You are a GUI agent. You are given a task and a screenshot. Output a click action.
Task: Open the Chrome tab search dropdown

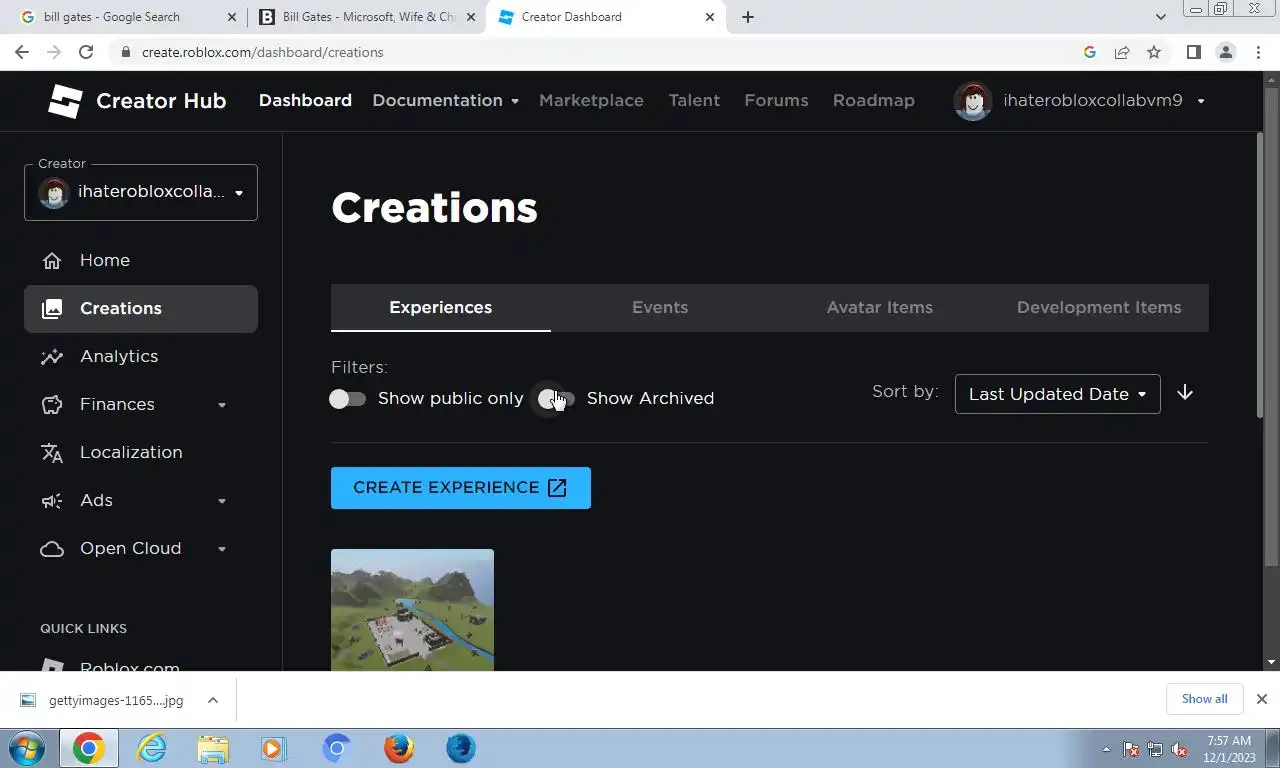pyautogui.click(x=1160, y=17)
